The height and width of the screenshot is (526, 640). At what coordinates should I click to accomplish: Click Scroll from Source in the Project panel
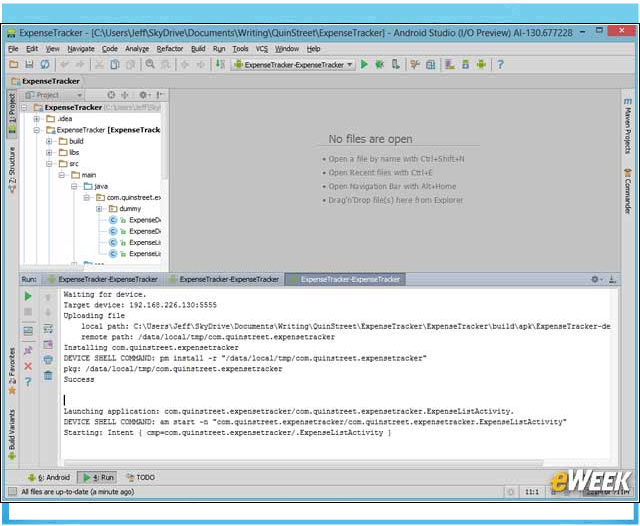[x=111, y=95]
